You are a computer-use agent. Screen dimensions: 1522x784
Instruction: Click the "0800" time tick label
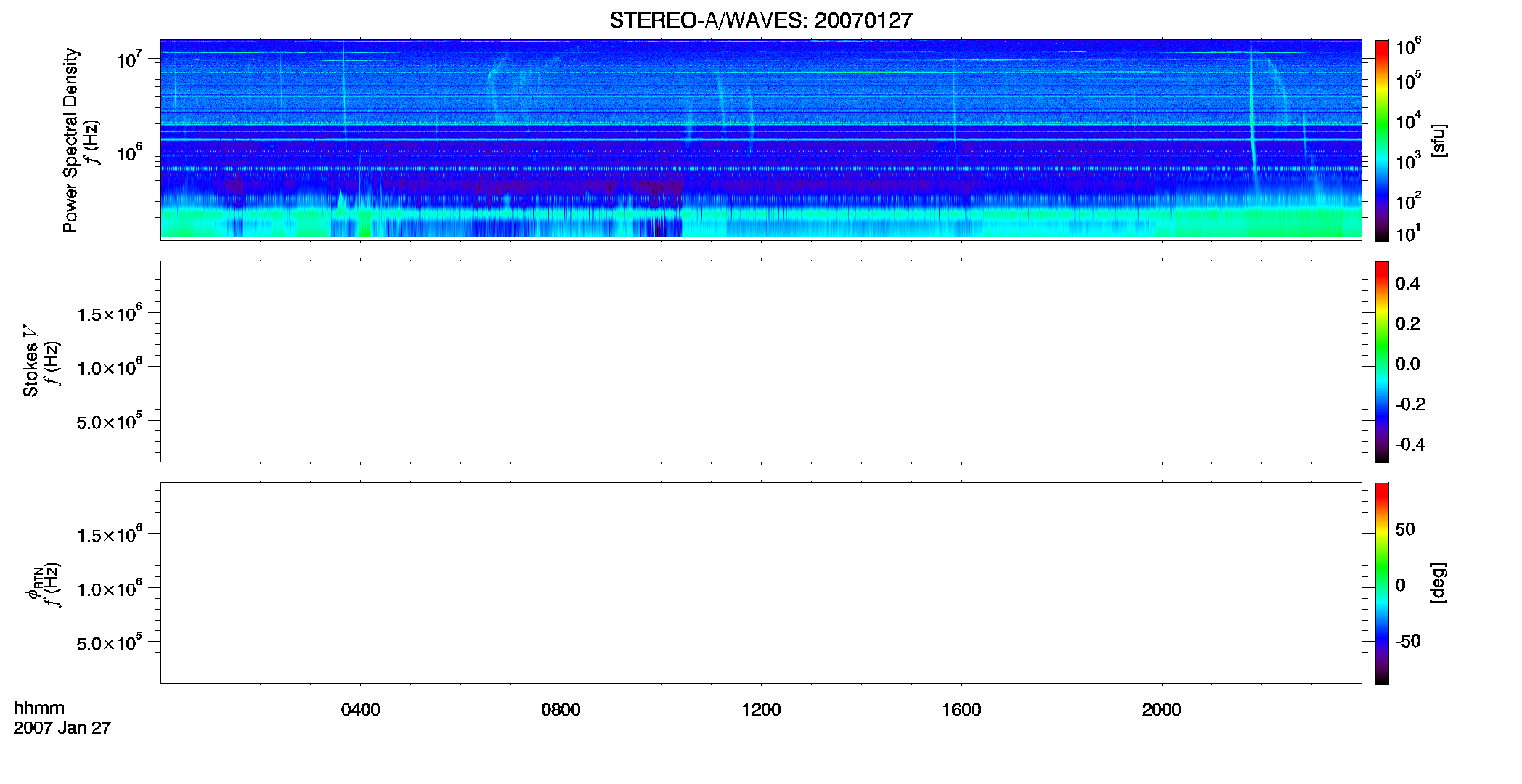[561, 710]
